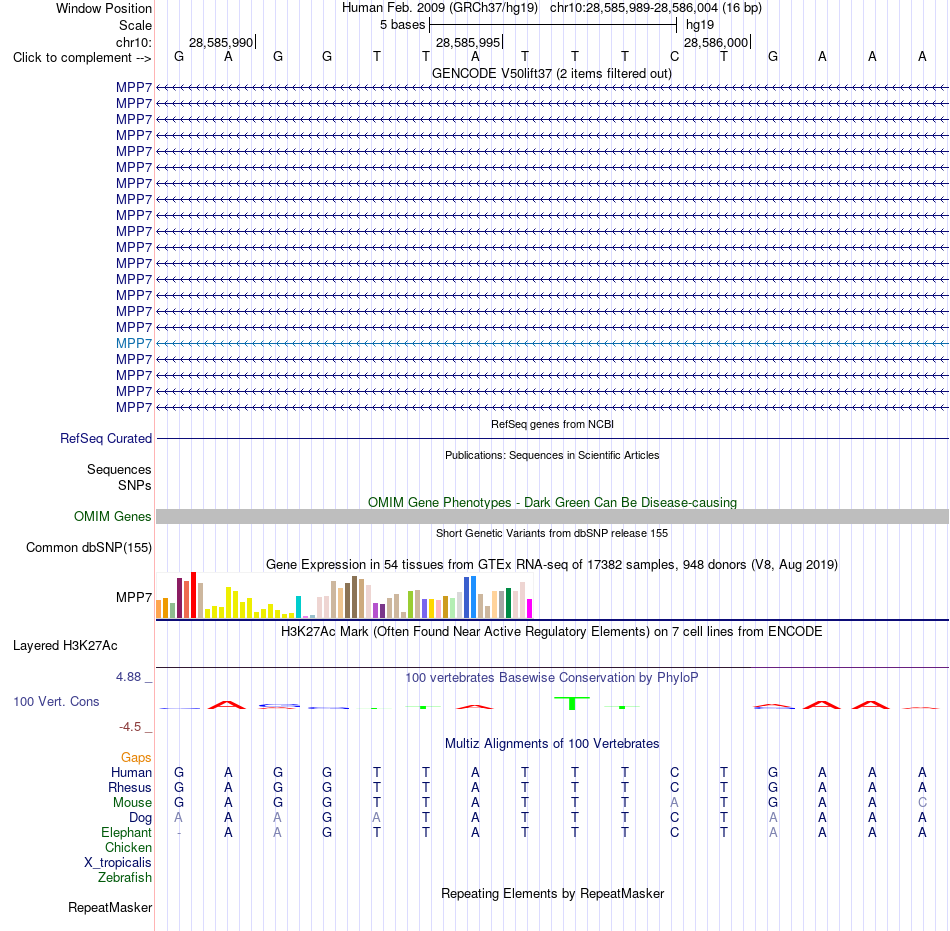950x931 pixels.
Task: Click the Elephant alignment row label
Action: 126,833
